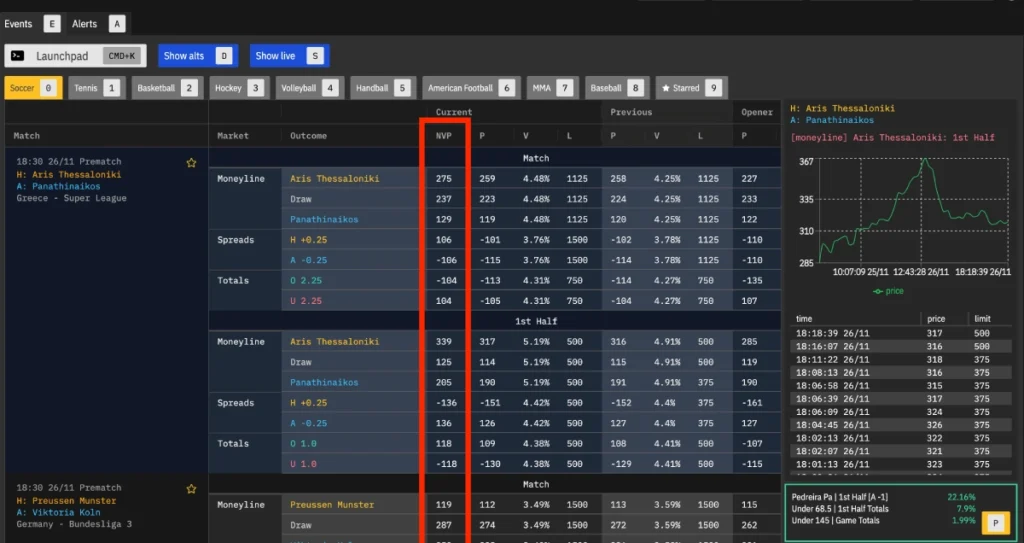Screen dimensions: 1024x543
Task: Click the Opener column group header
Action: point(757,112)
